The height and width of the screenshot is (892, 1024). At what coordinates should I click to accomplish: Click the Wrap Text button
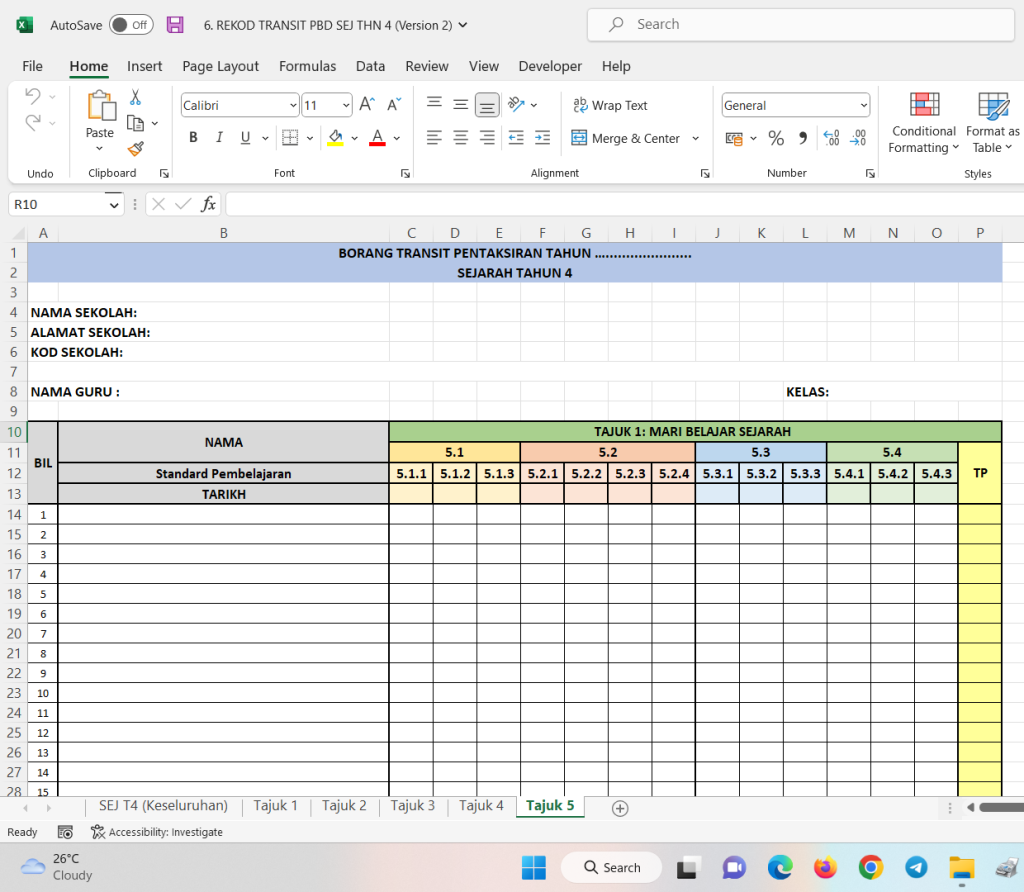610,105
